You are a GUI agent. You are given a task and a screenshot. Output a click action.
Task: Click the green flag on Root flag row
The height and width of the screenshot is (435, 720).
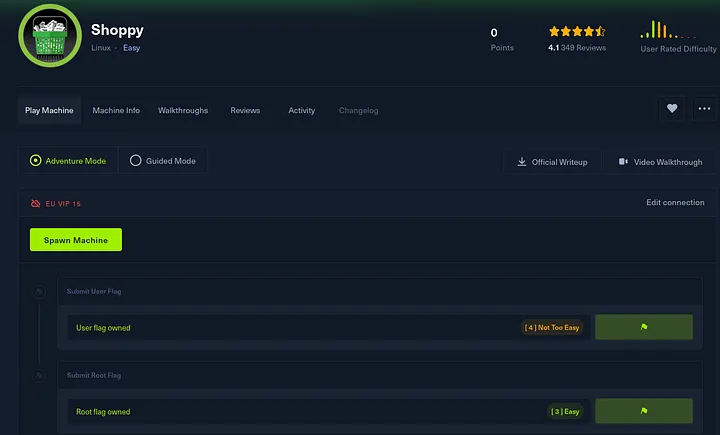(x=643, y=411)
